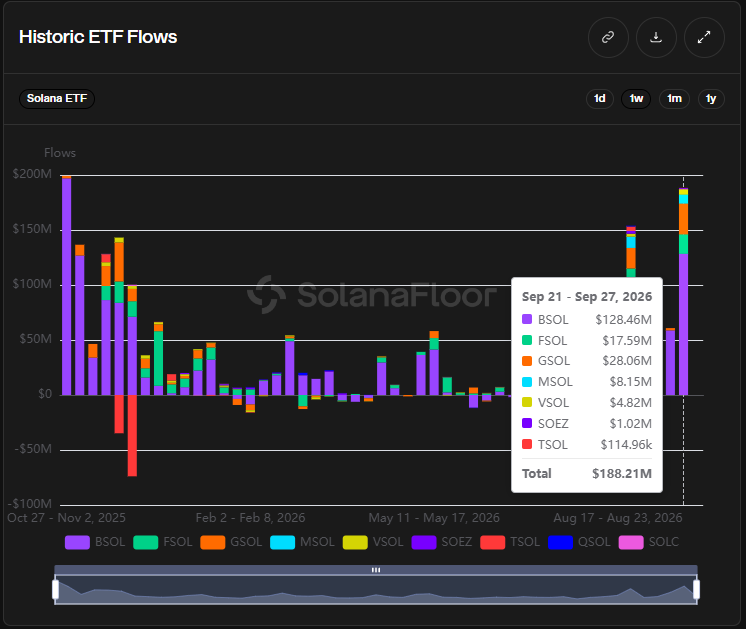Click the MSOL $8.15M tooltip row
Screen dimensions: 746x629
(587, 382)
